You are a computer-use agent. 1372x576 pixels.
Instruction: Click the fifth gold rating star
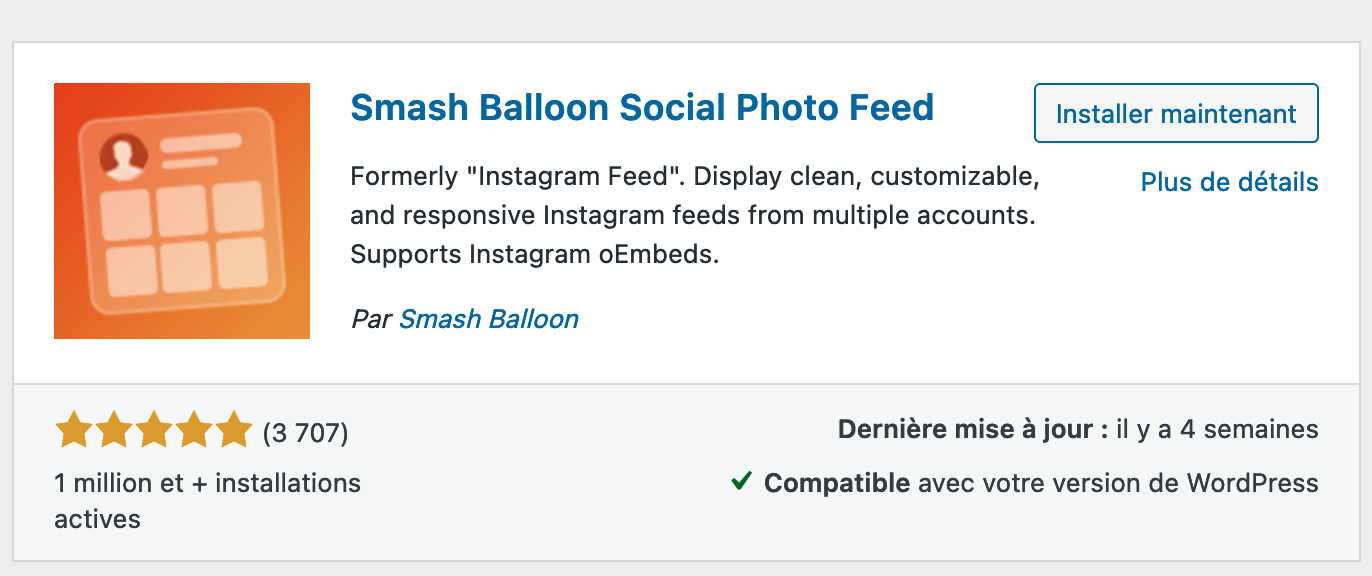pyautogui.click(x=234, y=432)
